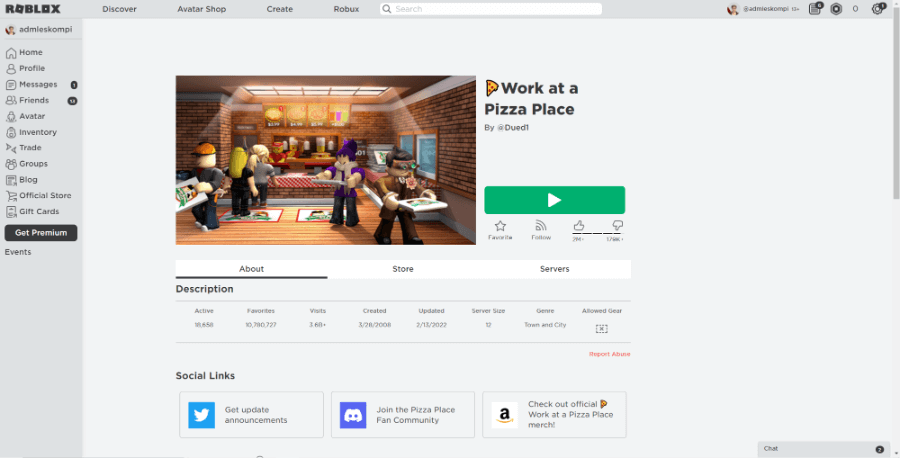
Task: Click the Favorite star icon
Action: (x=501, y=226)
